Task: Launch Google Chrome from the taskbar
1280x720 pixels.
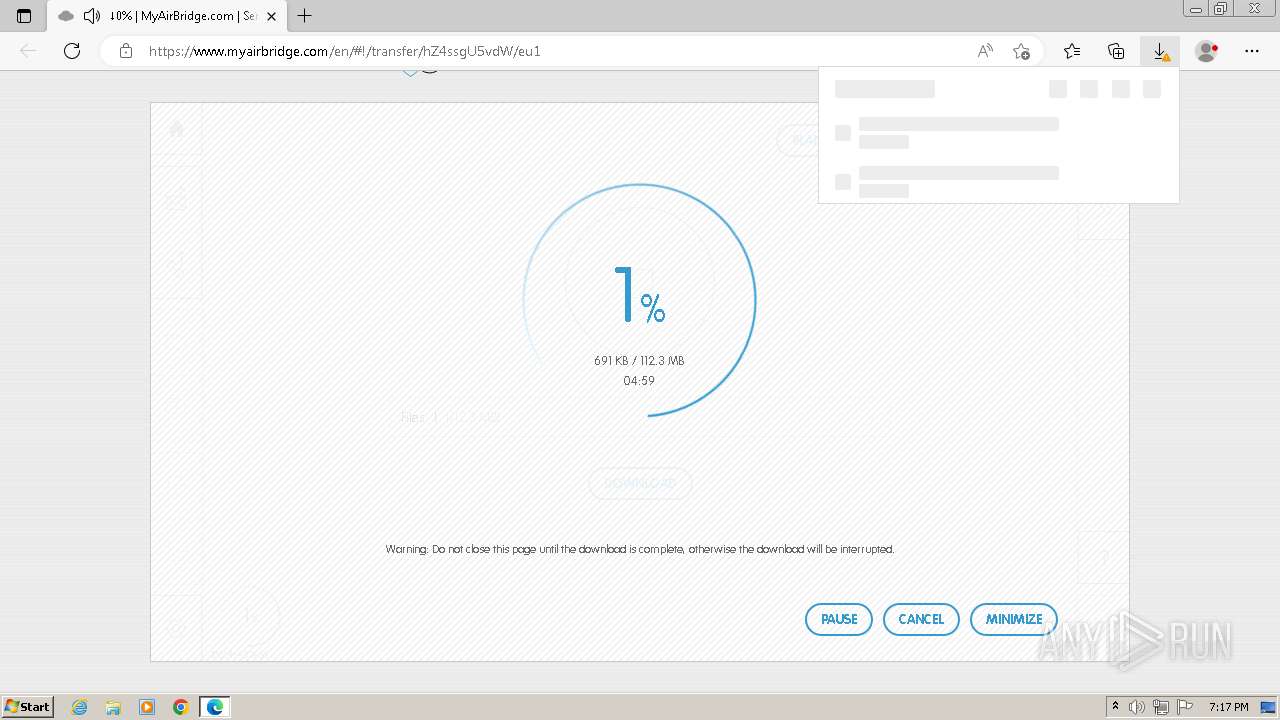Action: 181,707
